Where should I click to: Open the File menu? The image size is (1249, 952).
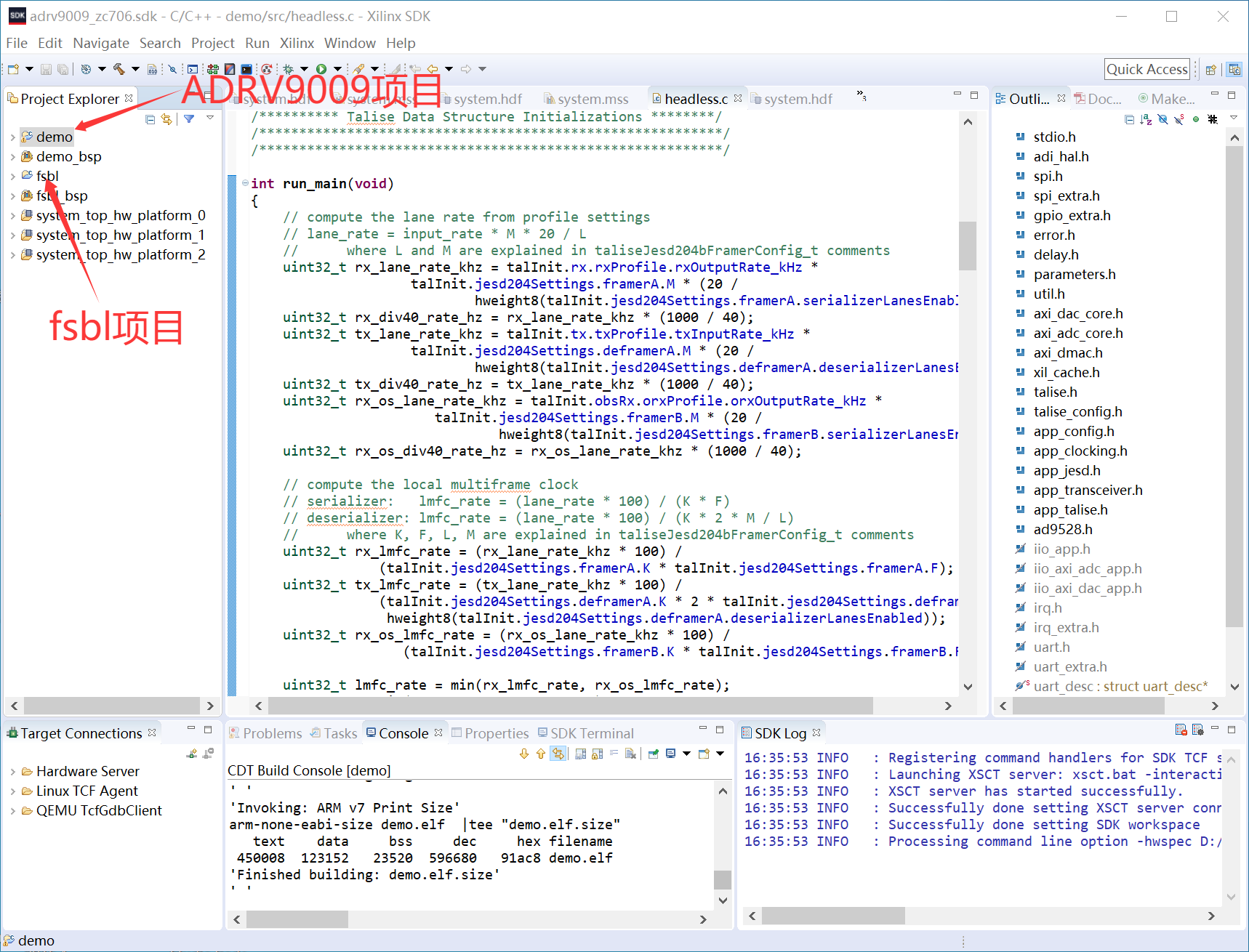[17, 43]
